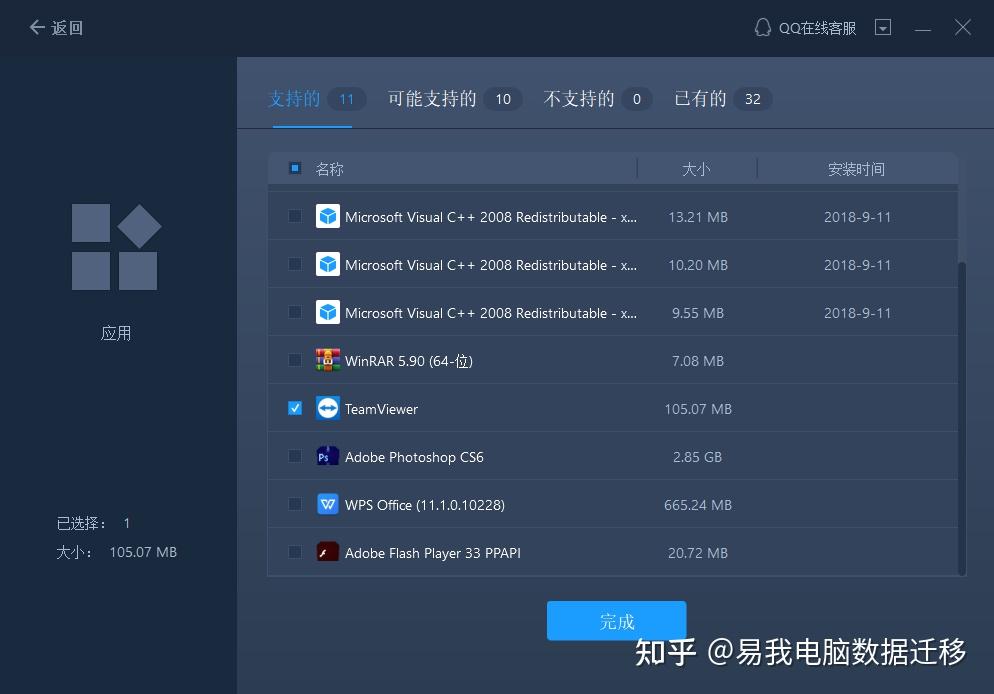The height and width of the screenshot is (694, 994).
Task: Click the WPS Office (11.1.0.10228) name
Action: tap(425, 505)
